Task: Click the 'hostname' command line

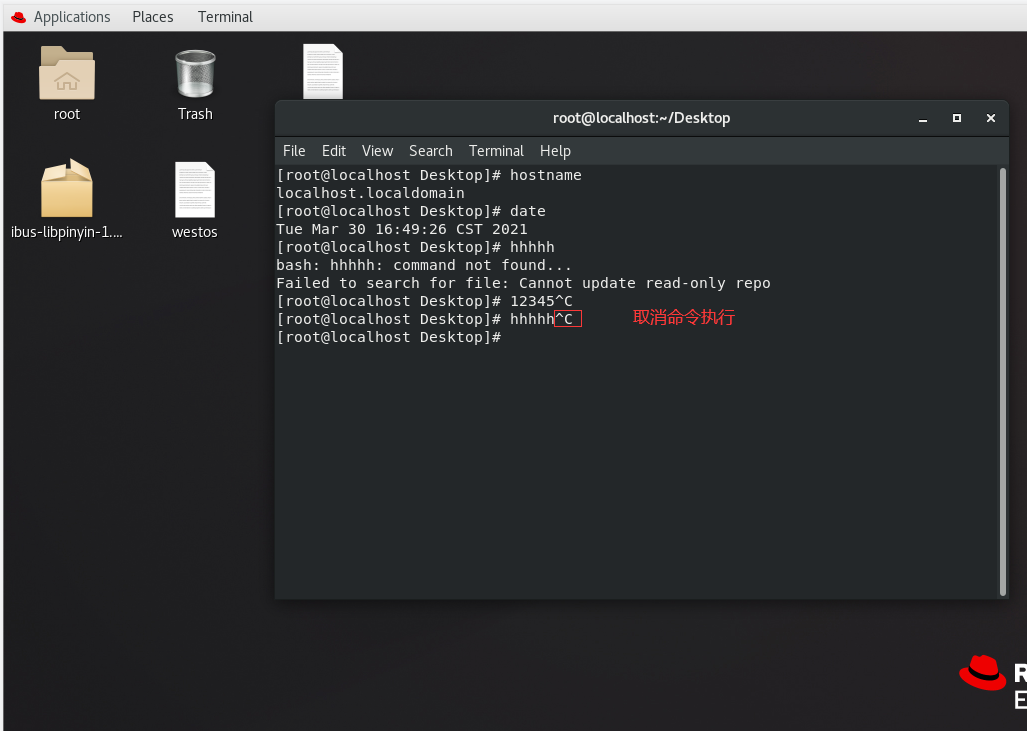Action: (x=429, y=175)
